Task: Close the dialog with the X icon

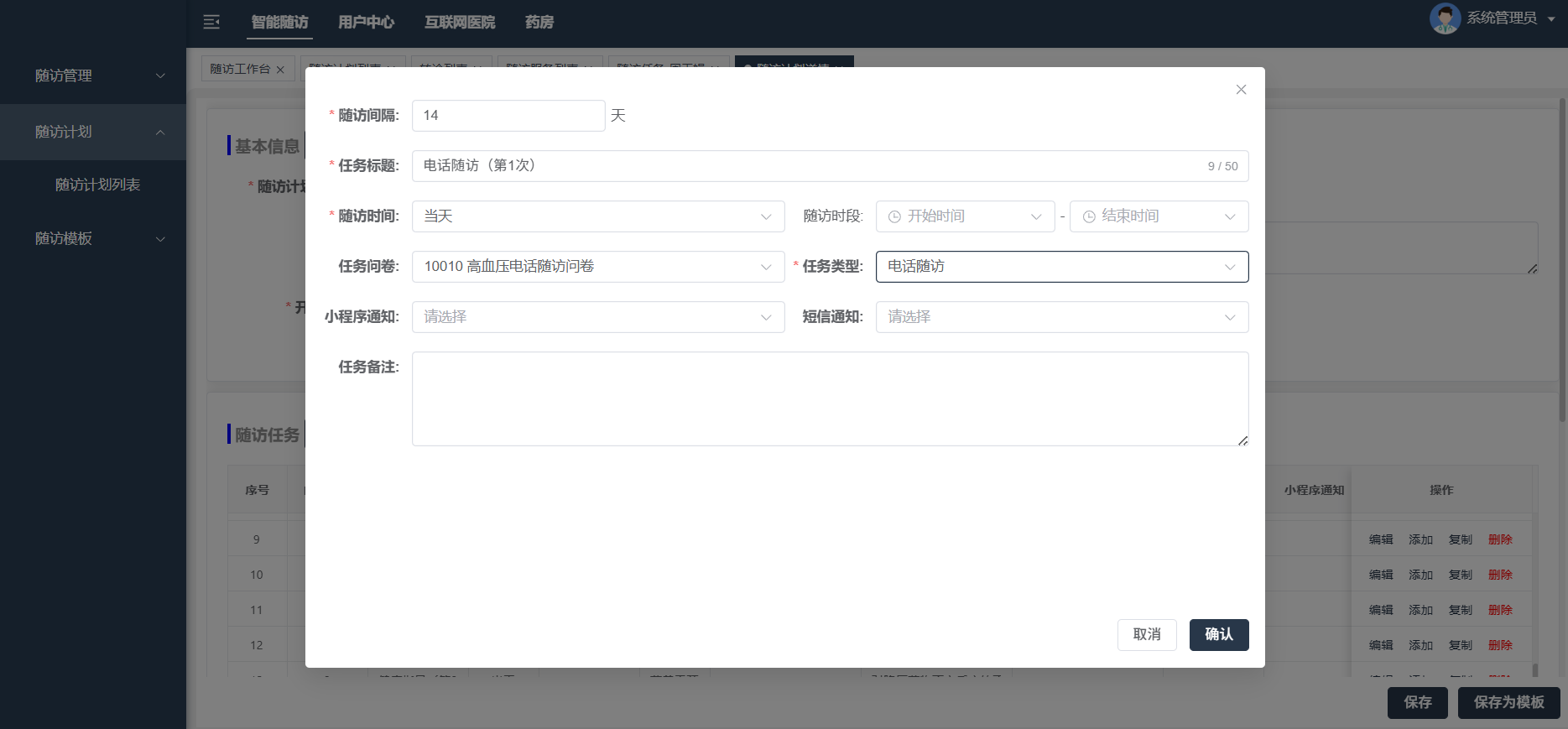Action: tap(1241, 90)
